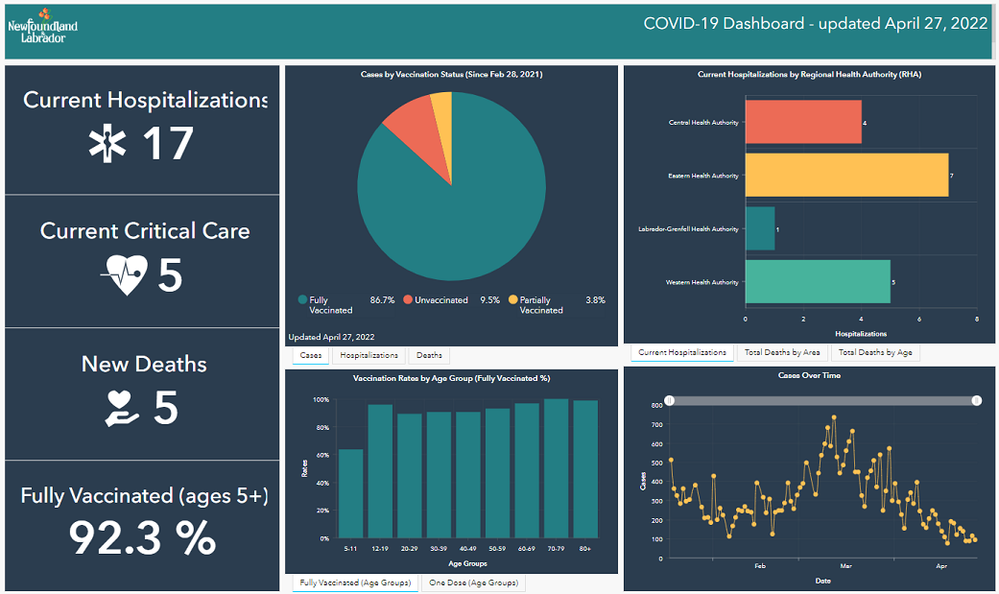
Task: Open the Deaths tab
Action: (428, 354)
